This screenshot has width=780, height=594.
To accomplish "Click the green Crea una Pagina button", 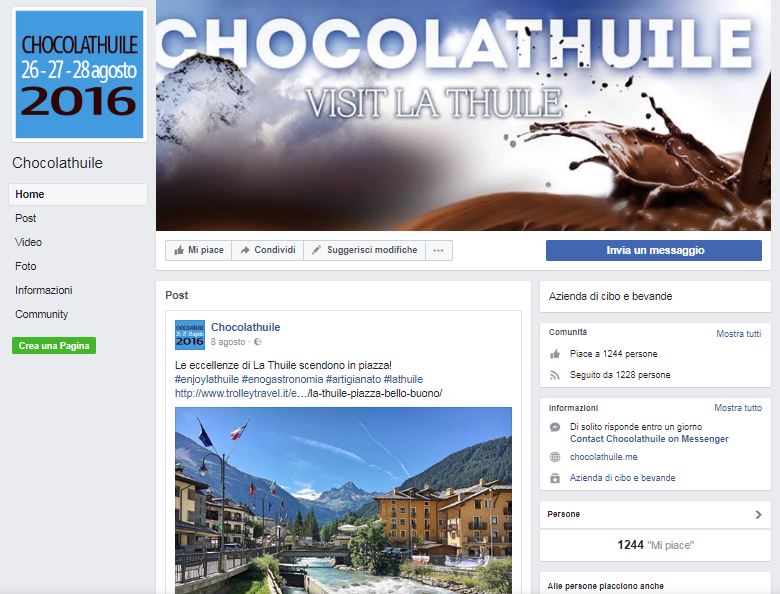I will tap(54, 346).
